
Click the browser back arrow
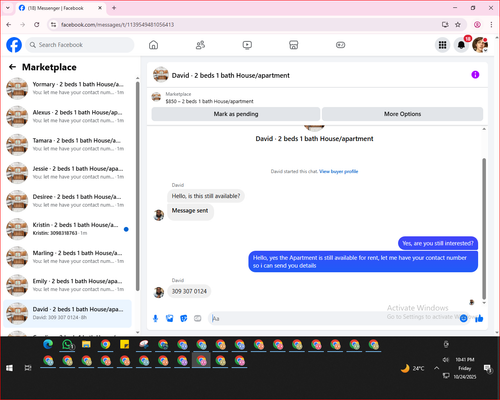[9, 24]
